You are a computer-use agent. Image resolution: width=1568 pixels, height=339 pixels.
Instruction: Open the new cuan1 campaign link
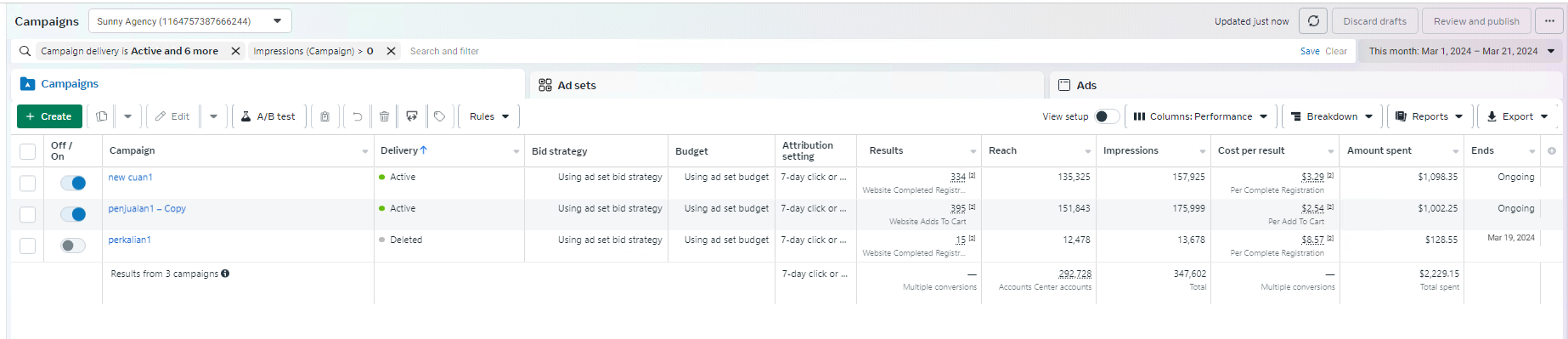tap(130, 178)
